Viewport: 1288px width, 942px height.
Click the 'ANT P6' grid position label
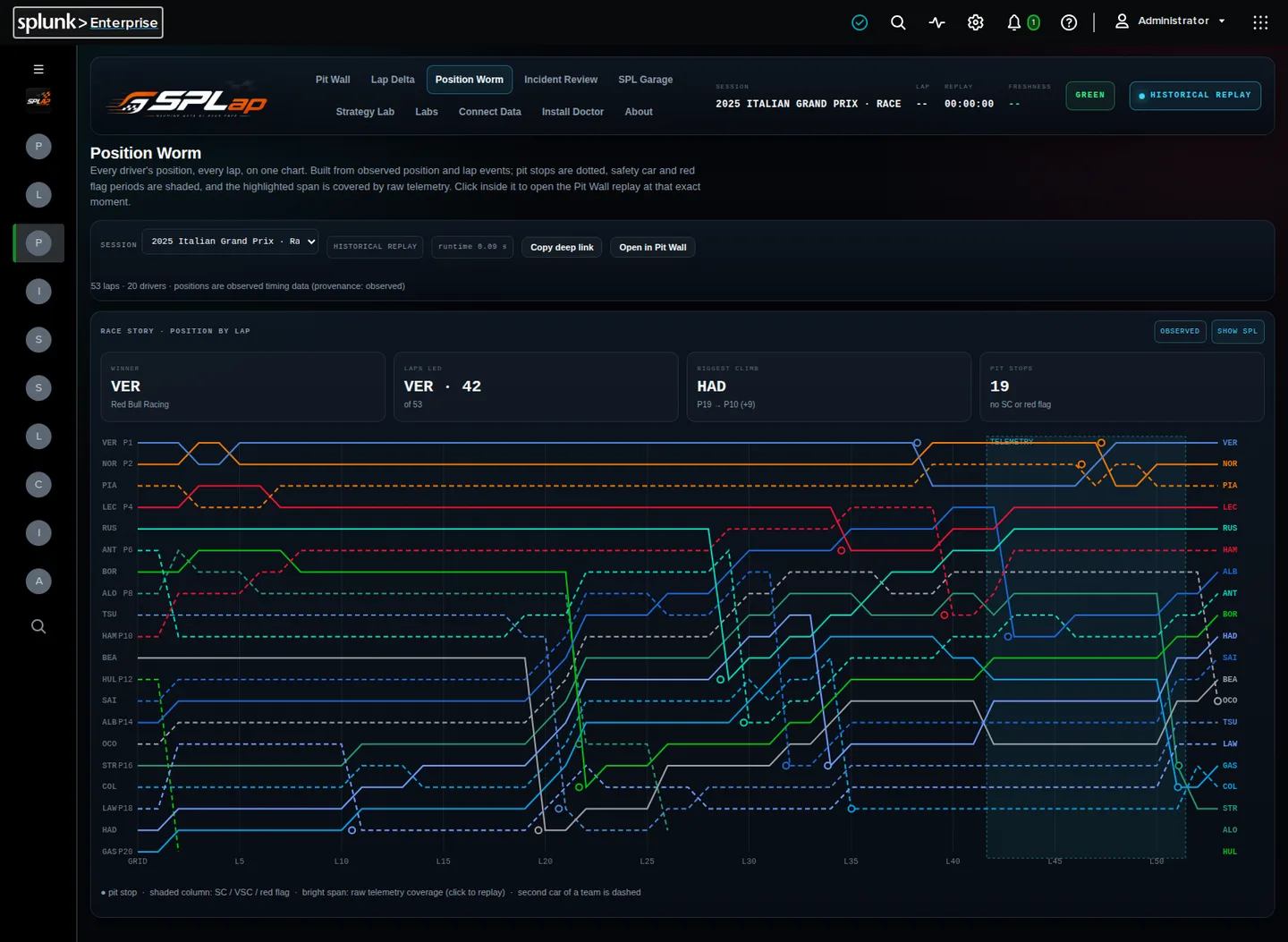coord(117,550)
